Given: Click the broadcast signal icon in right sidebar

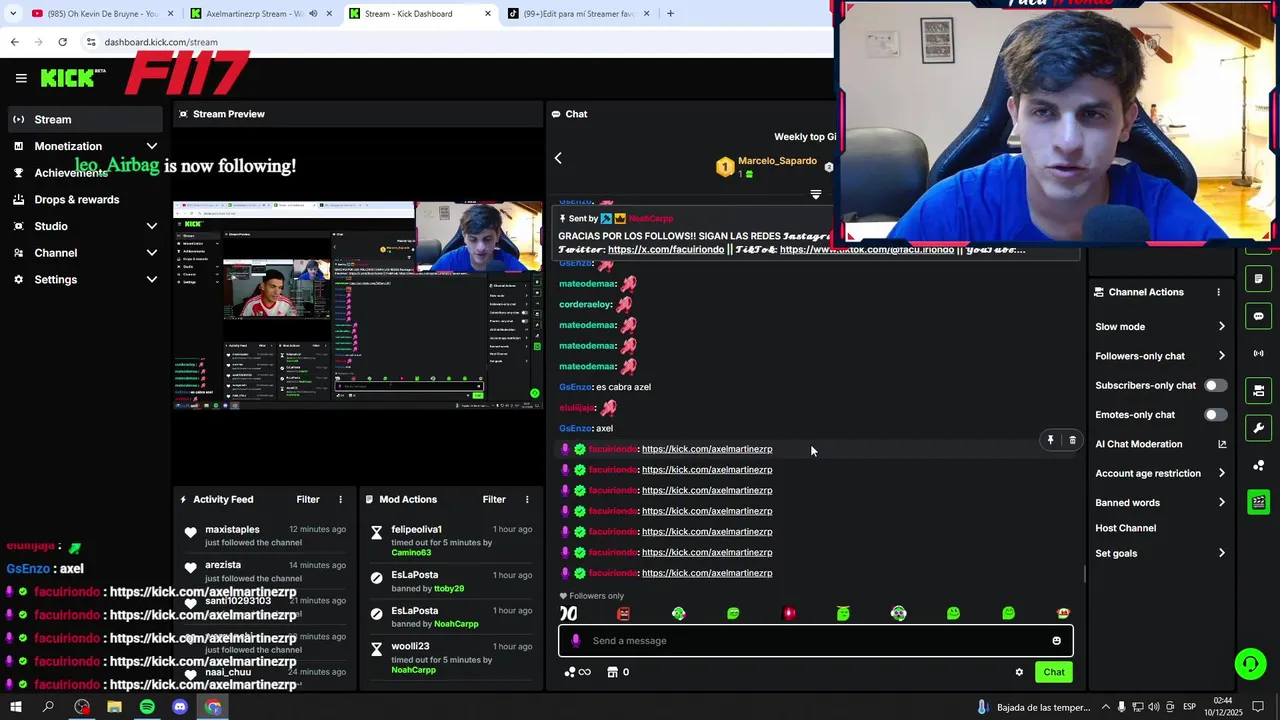Looking at the screenshot, I should (1258, 353).
